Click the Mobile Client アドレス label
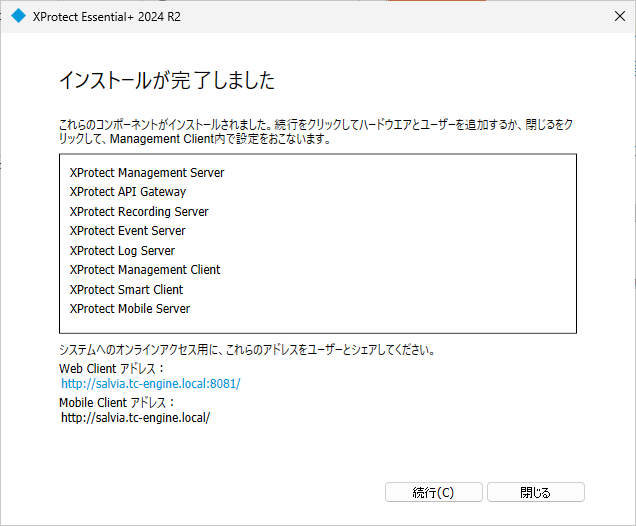Image resolution: width=636 pixels, height=526 pixels. coord(117,403)
